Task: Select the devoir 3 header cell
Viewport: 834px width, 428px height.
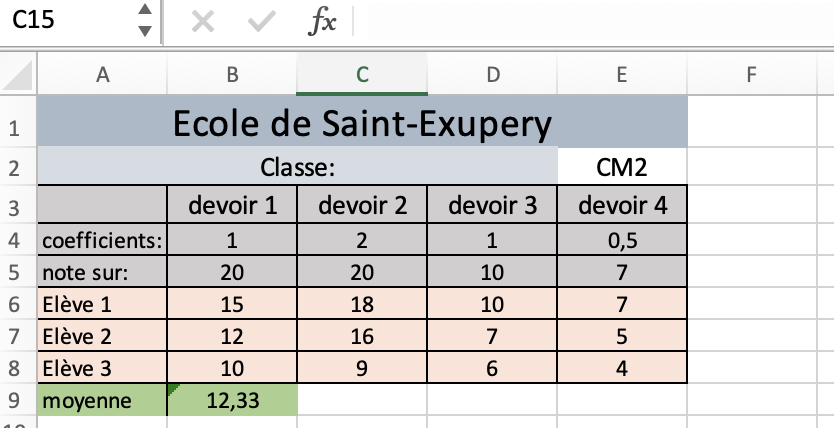Action: [x=492, y=205]
